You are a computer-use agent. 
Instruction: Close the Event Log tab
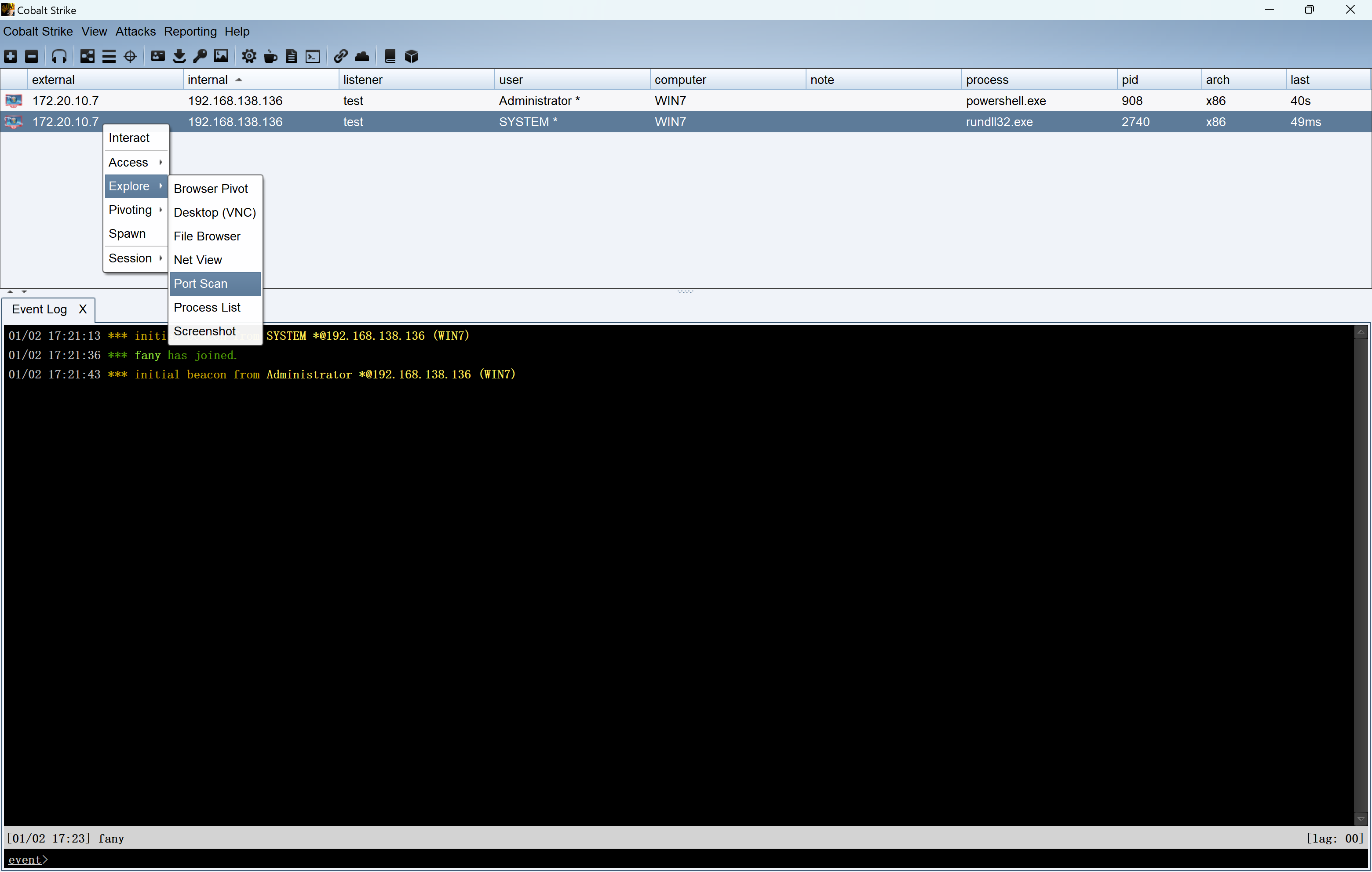[x=83, y=309]
